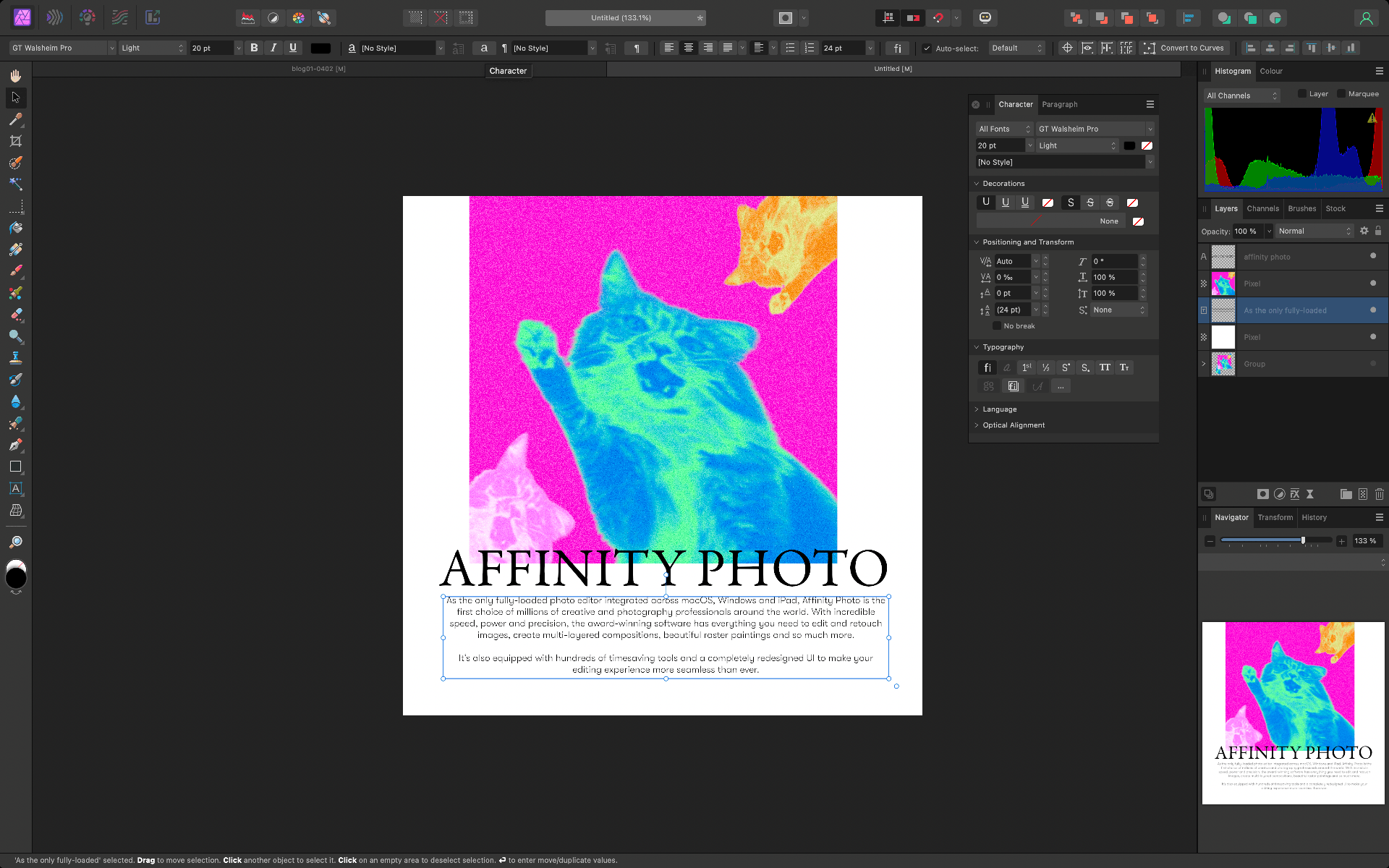
Task: Switch to blog01-0402 document tab
Action: pos(318,69)
